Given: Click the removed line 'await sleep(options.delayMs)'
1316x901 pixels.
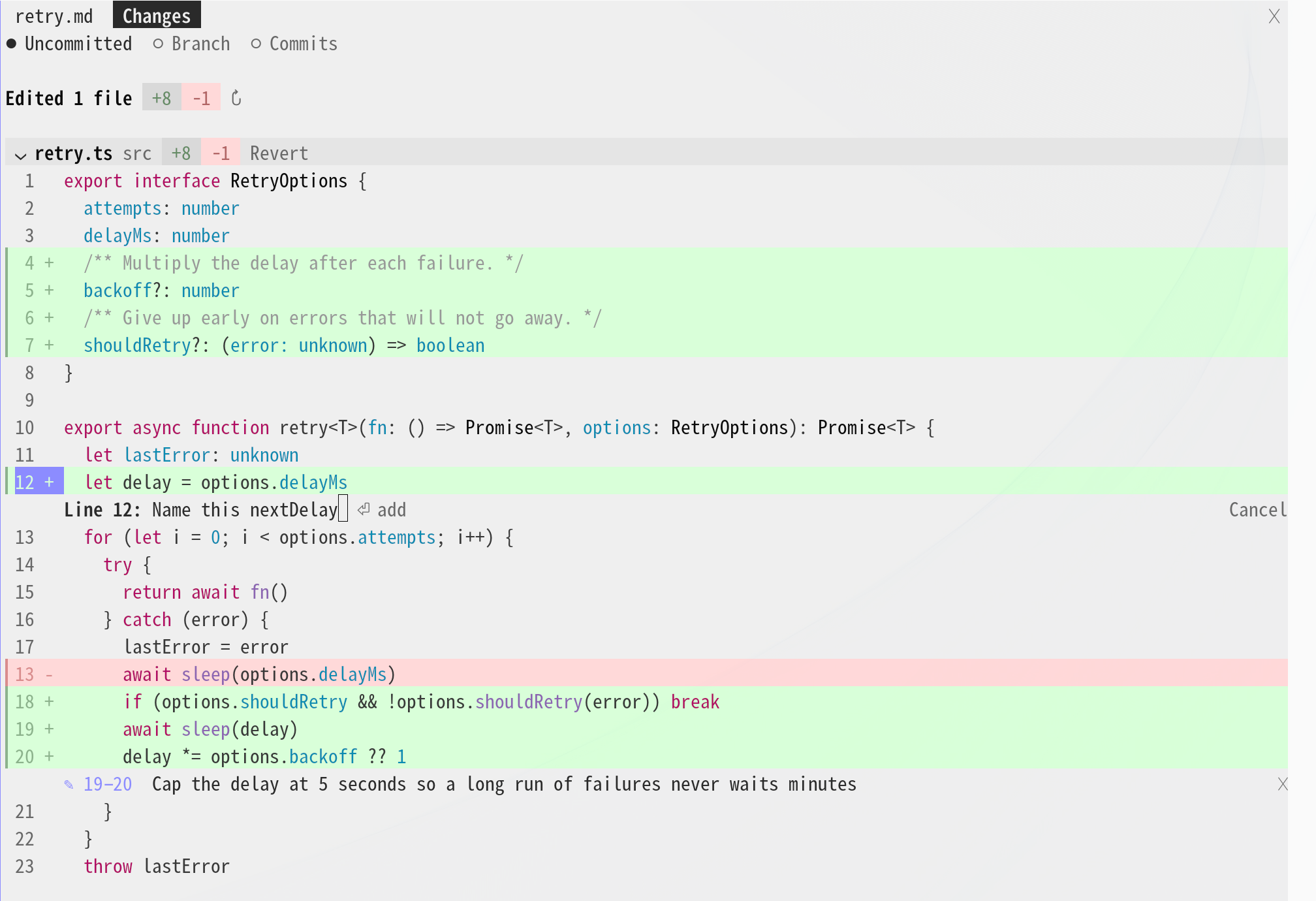Looking at the screenshot, I should coord(259,674).
